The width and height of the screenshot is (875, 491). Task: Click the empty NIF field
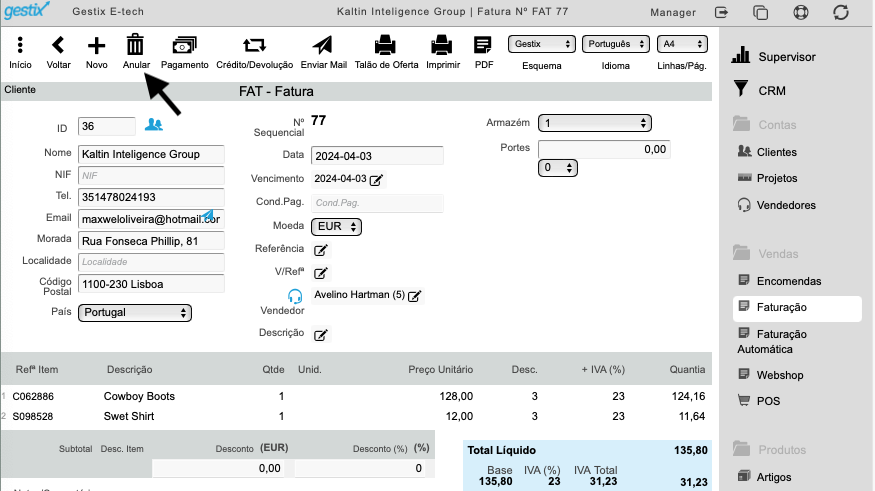(x=151, y=176)
